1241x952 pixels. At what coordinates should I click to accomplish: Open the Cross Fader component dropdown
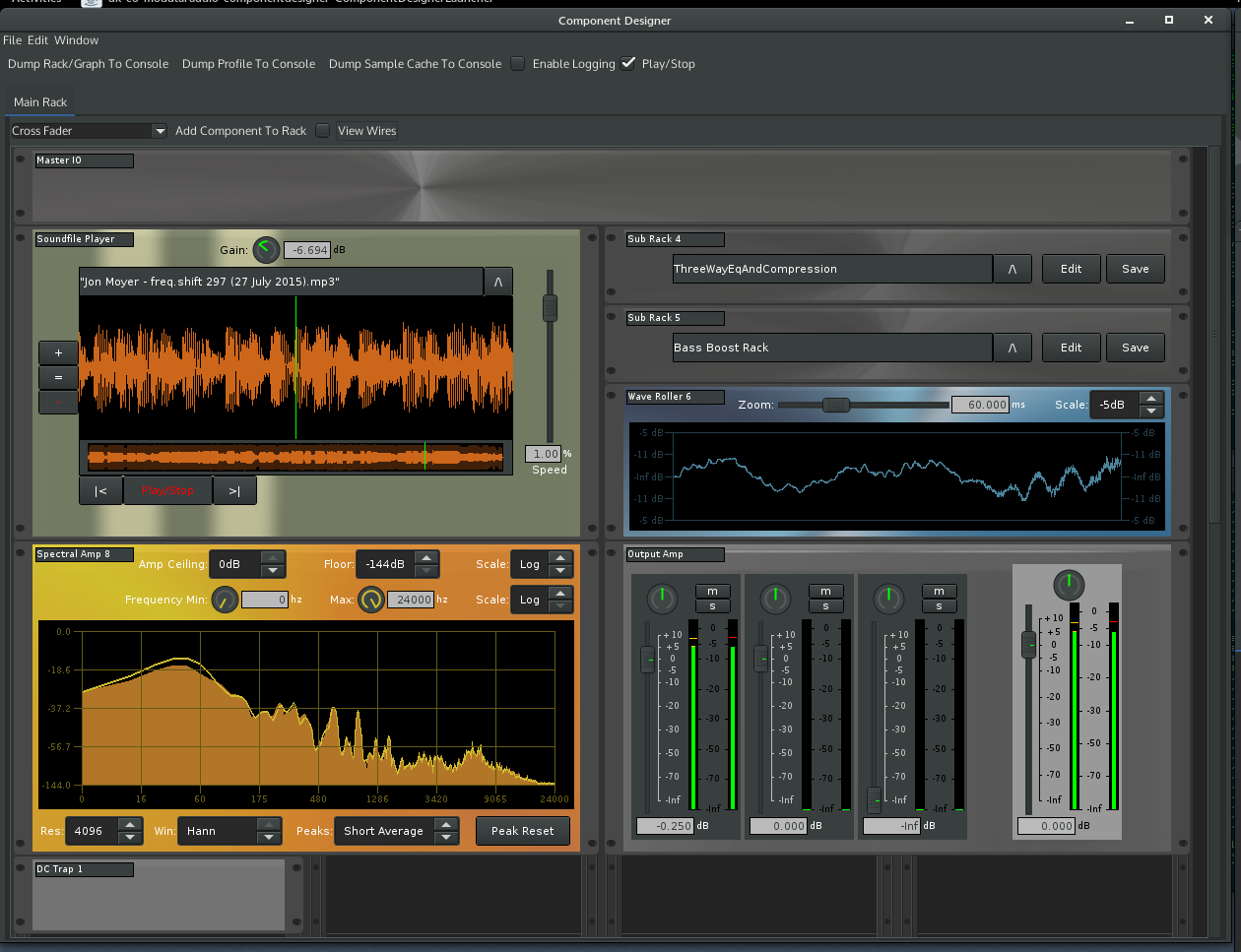click(89, 131)
